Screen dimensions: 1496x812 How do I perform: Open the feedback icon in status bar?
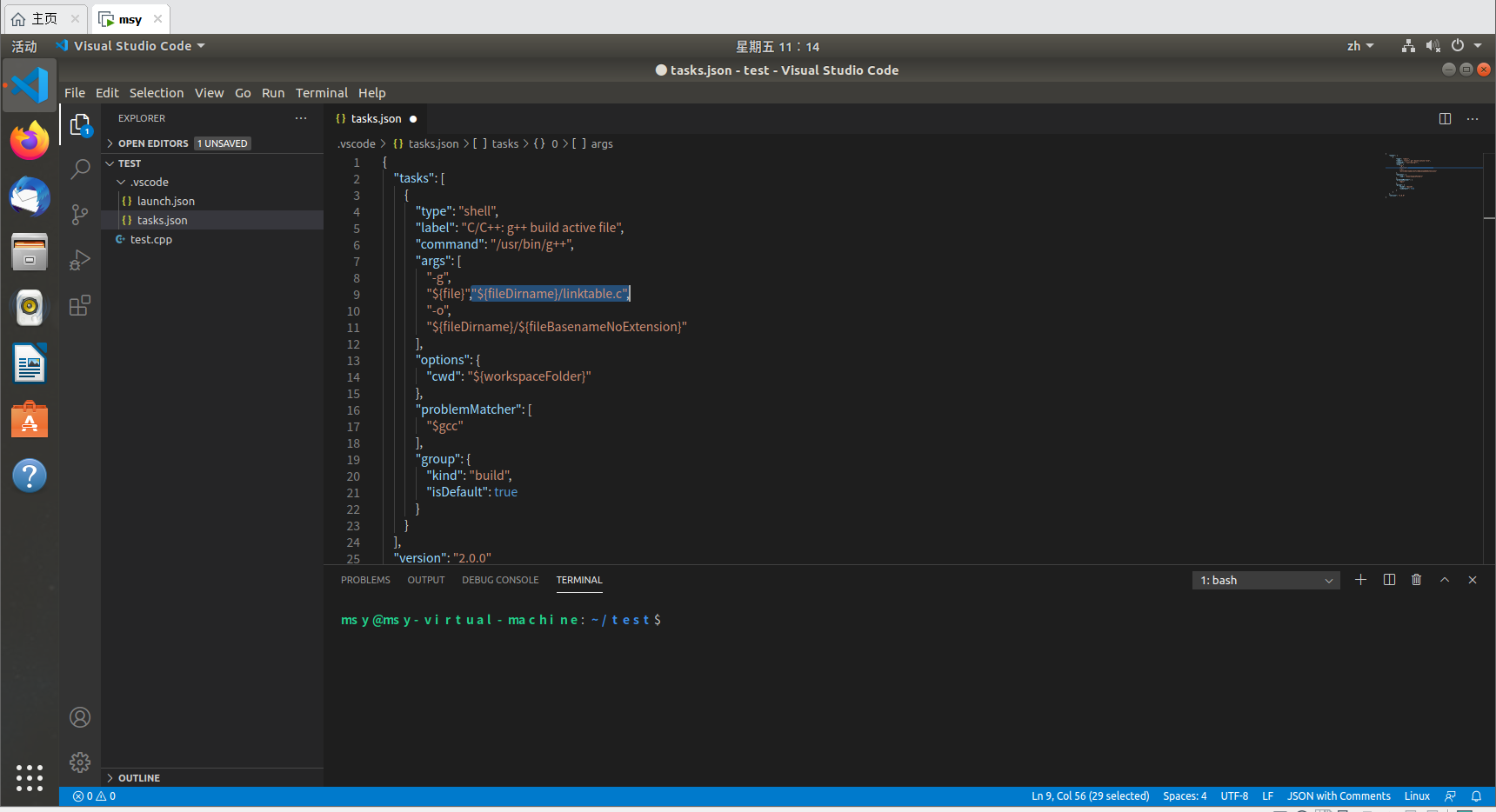[x=1450, y=796]
